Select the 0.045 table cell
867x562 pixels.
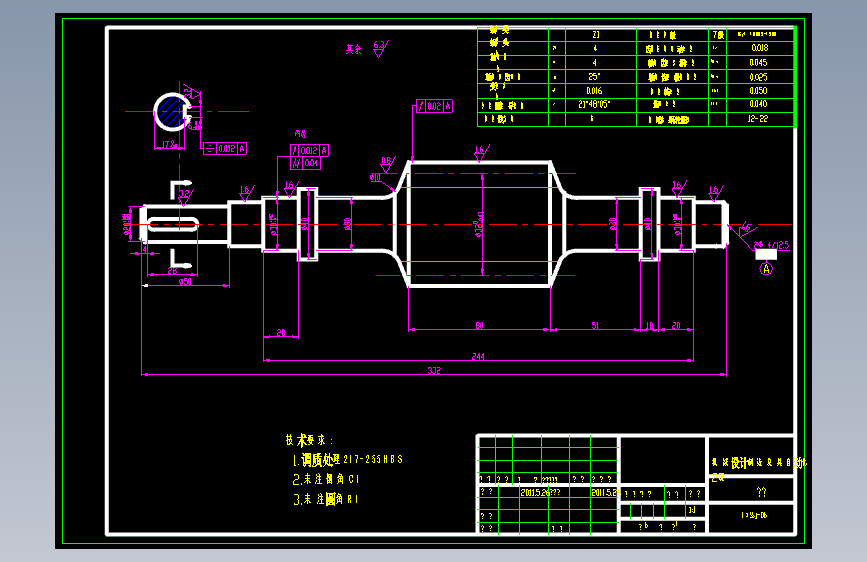pos(759,63)
